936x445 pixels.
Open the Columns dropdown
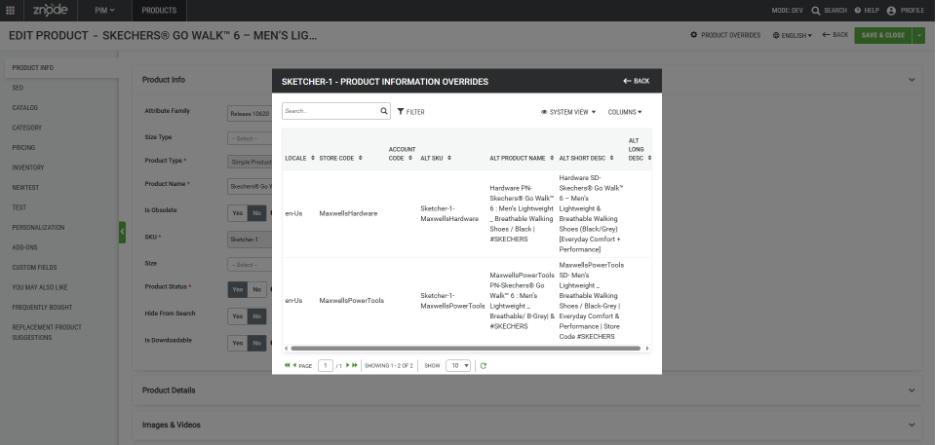625,112
